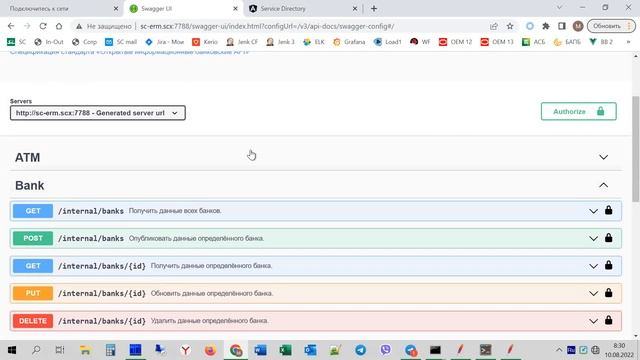The height and width of the screenshot is (360, 640).
Task: Open the ELK bookmark
Action: tap(314, 42)
